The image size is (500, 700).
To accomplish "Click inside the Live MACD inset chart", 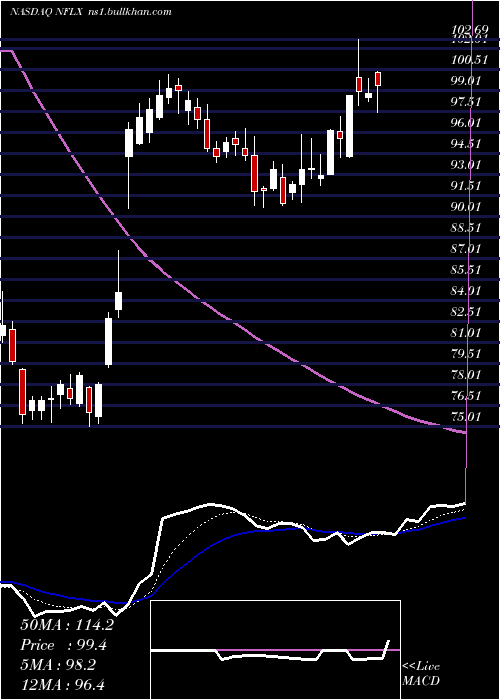I will pos(275,650).
